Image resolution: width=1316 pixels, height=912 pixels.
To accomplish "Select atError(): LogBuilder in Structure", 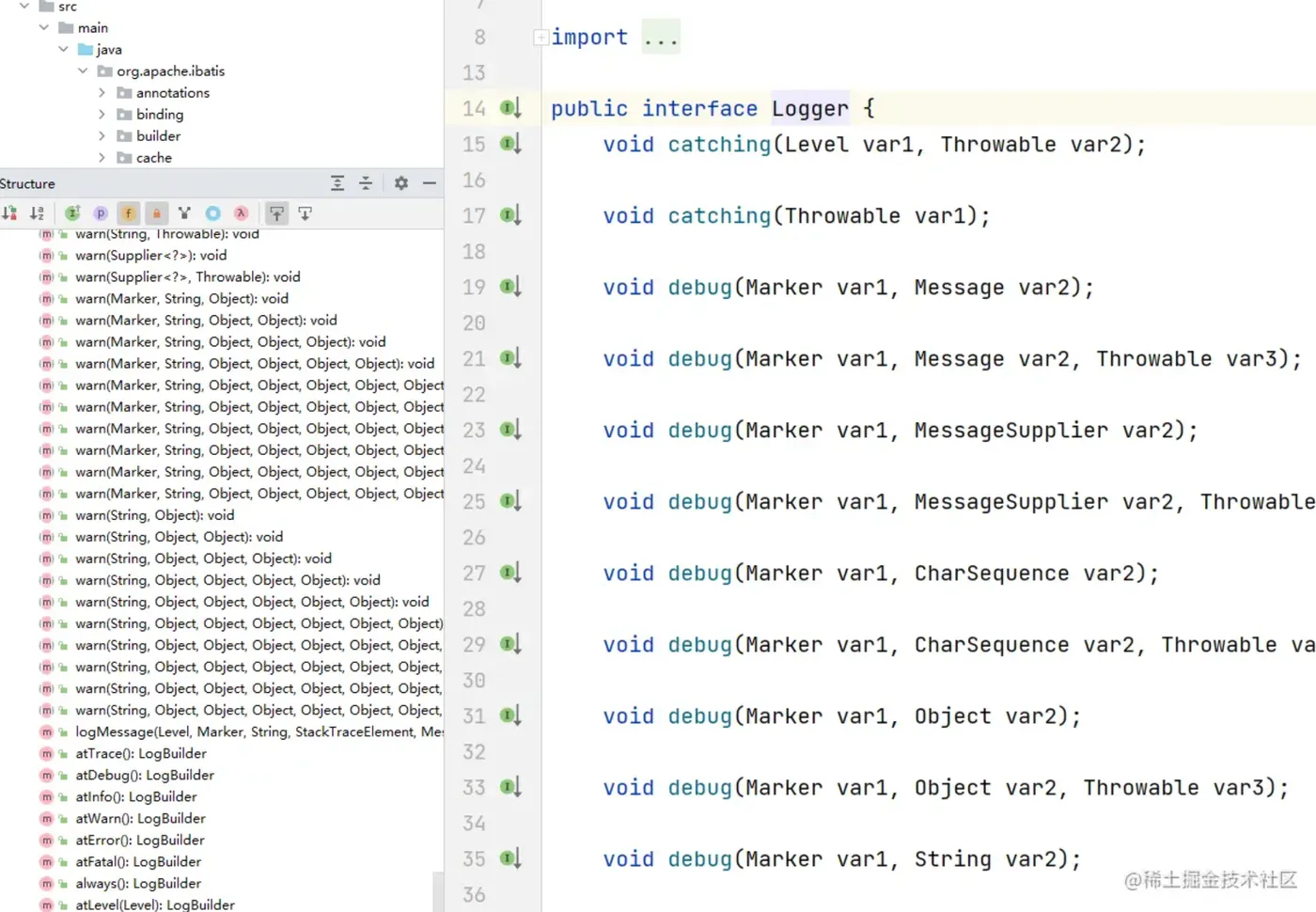I will pos(140,840).
